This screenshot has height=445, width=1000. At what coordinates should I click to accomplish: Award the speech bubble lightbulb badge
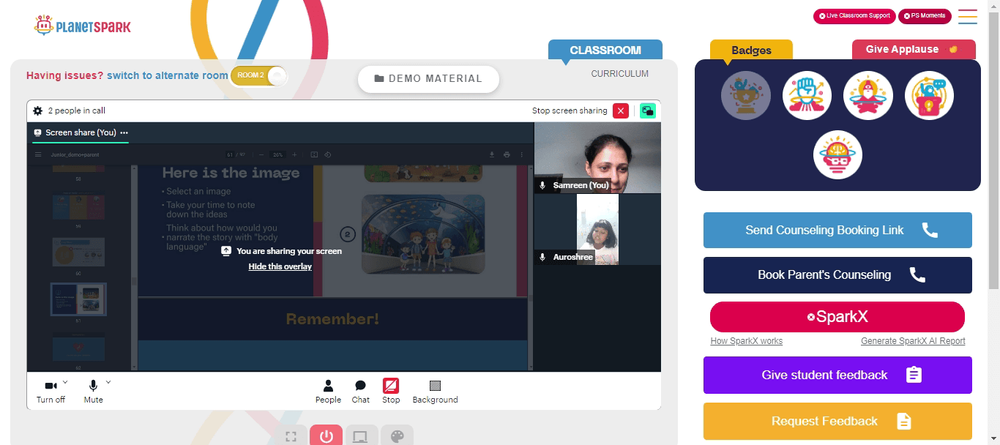pos(929,96)
